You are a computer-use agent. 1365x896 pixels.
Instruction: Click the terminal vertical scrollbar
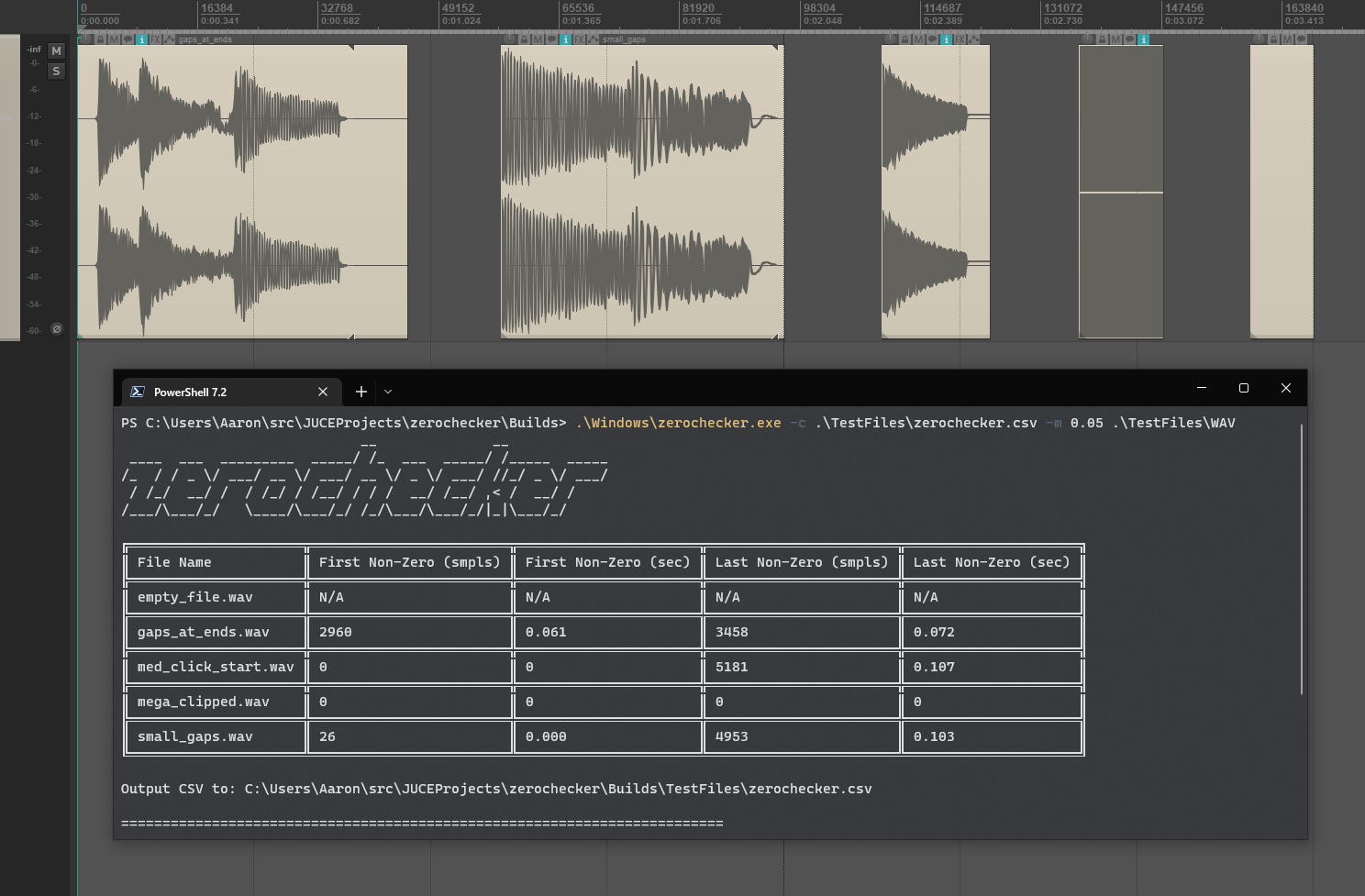tap(1302, 559)
